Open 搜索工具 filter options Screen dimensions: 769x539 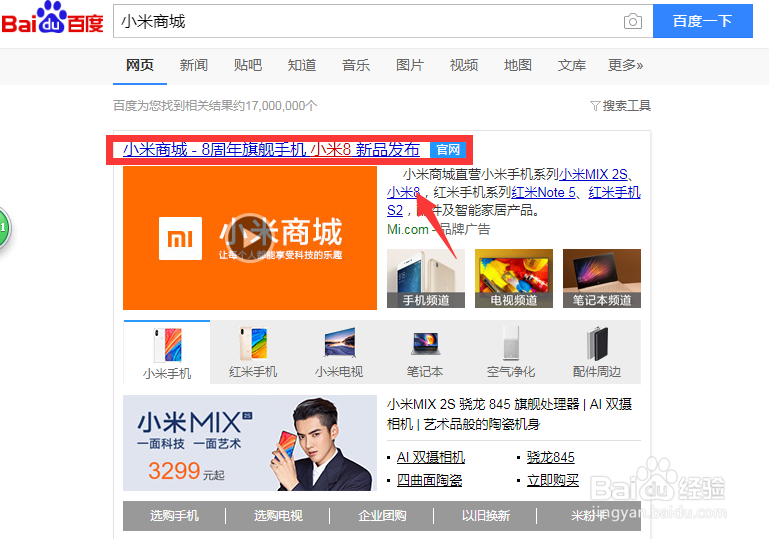point(620,105)
